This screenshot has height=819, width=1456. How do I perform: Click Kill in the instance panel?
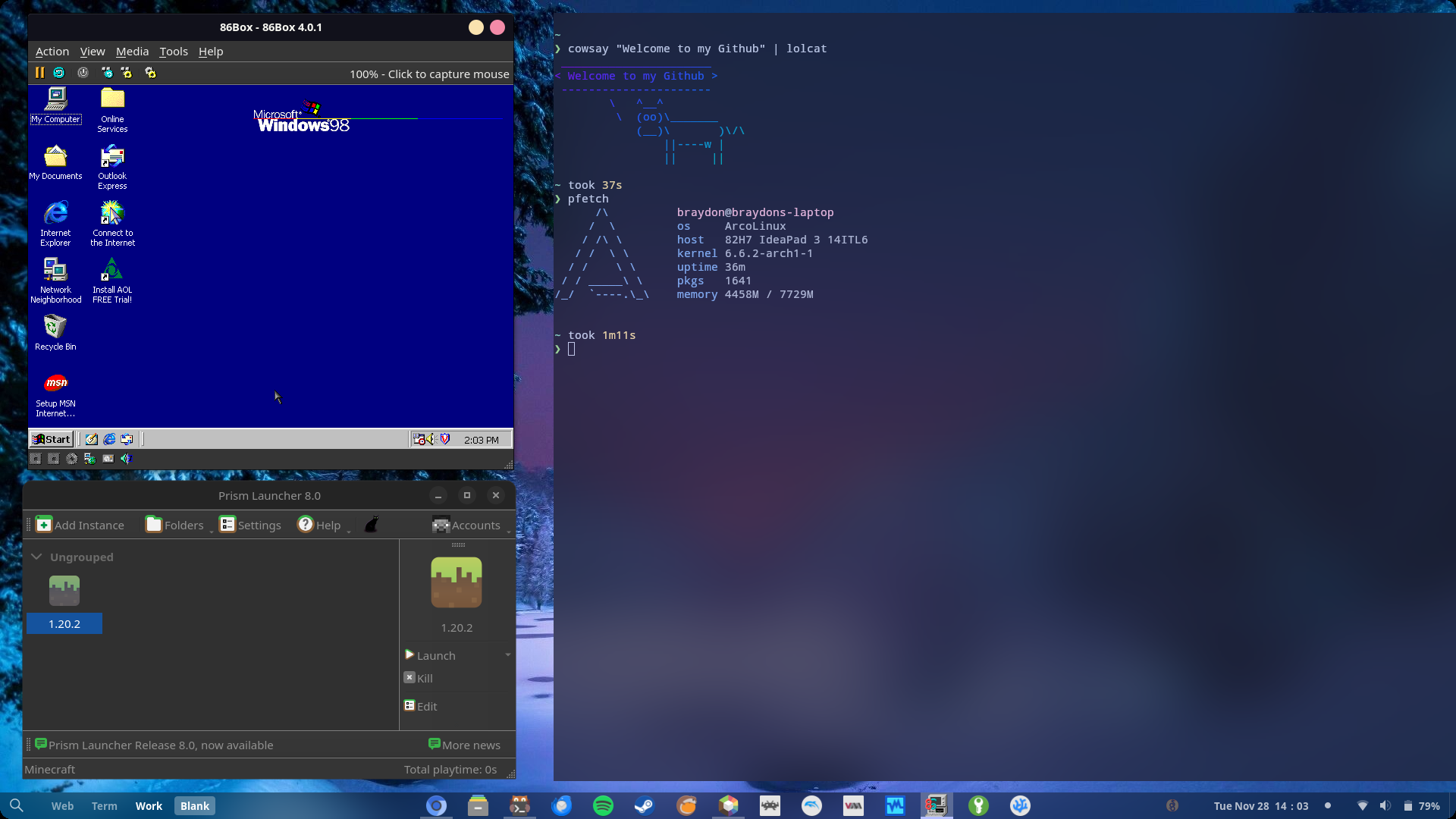pyautogui.click(x=419, y=678)
